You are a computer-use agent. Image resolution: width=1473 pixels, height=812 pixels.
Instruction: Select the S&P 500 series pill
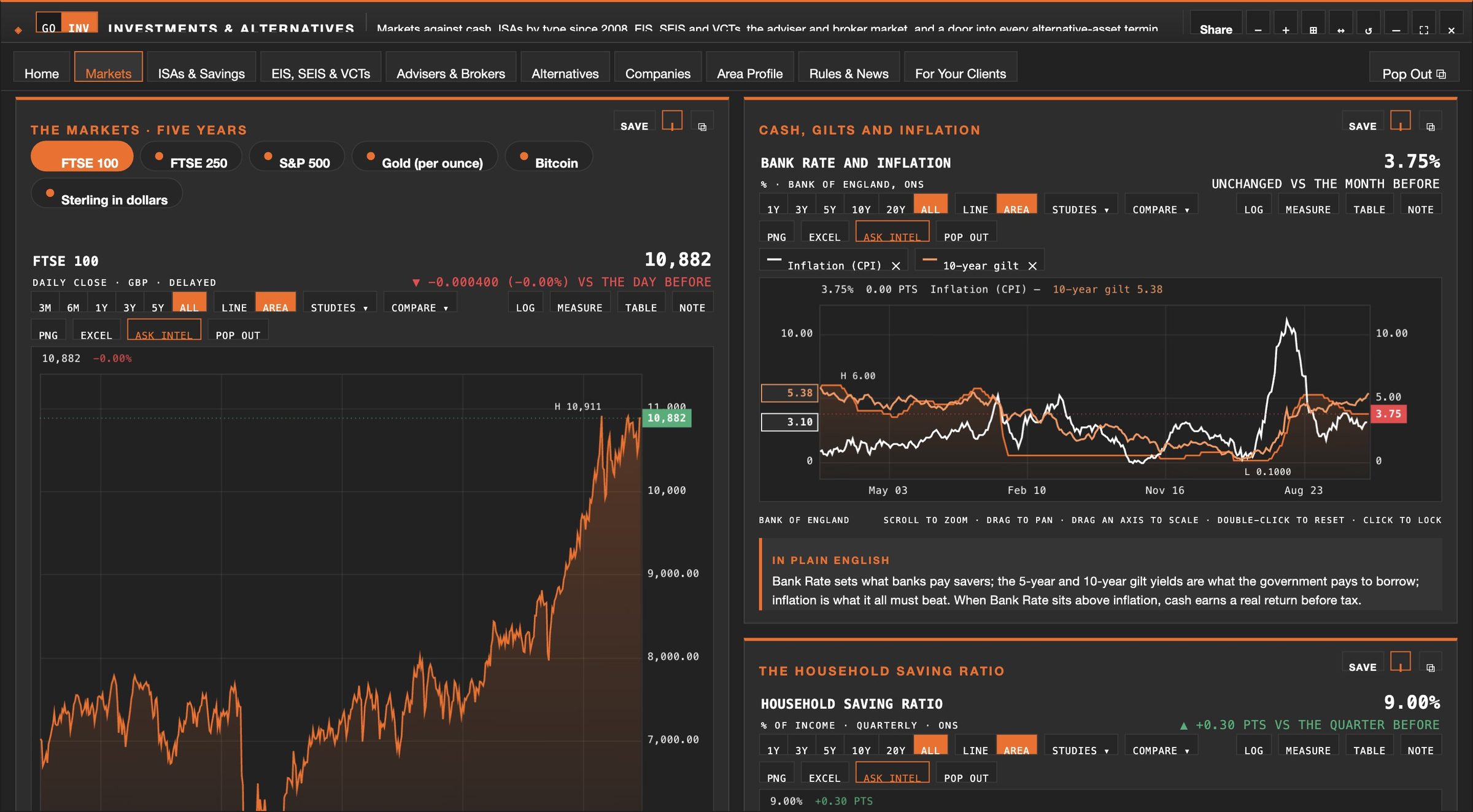click(x=297, y=157)
